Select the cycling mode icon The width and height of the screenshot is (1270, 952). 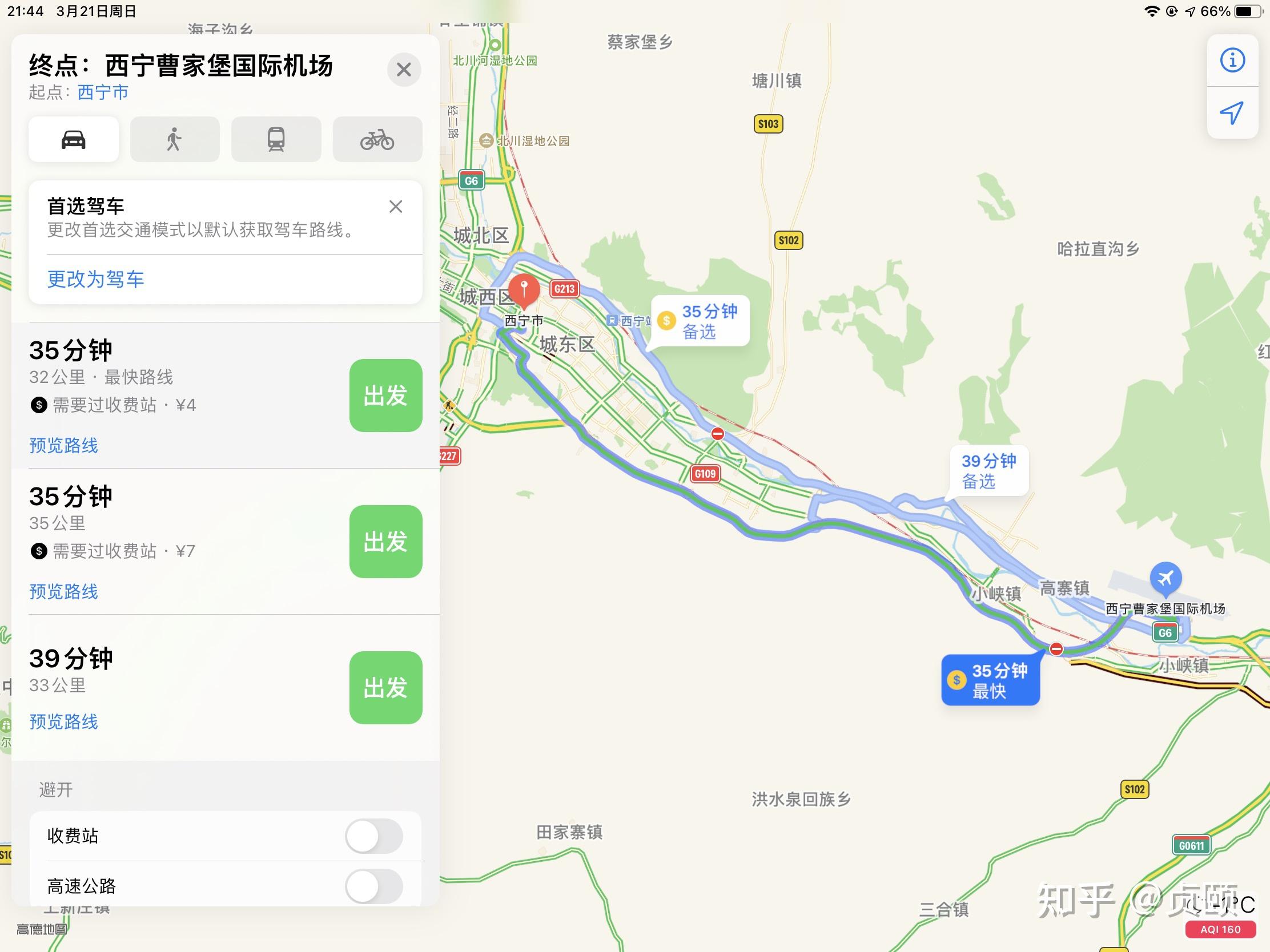pos(377,139)
